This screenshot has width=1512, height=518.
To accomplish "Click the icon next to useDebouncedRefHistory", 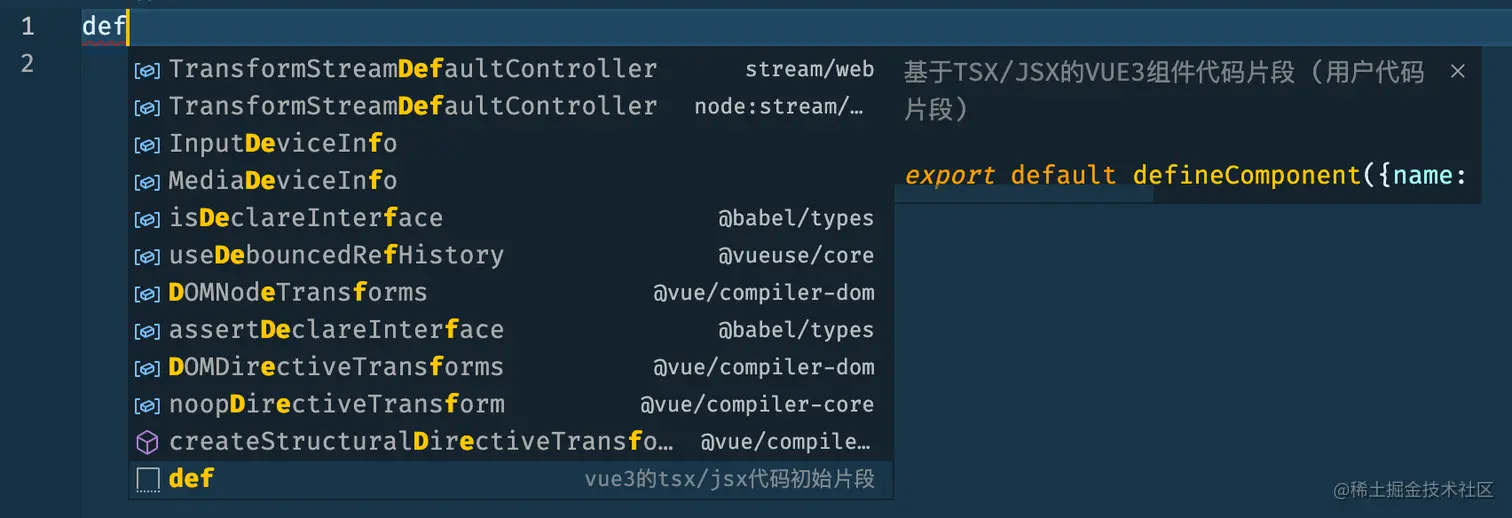I will (147, 256).
